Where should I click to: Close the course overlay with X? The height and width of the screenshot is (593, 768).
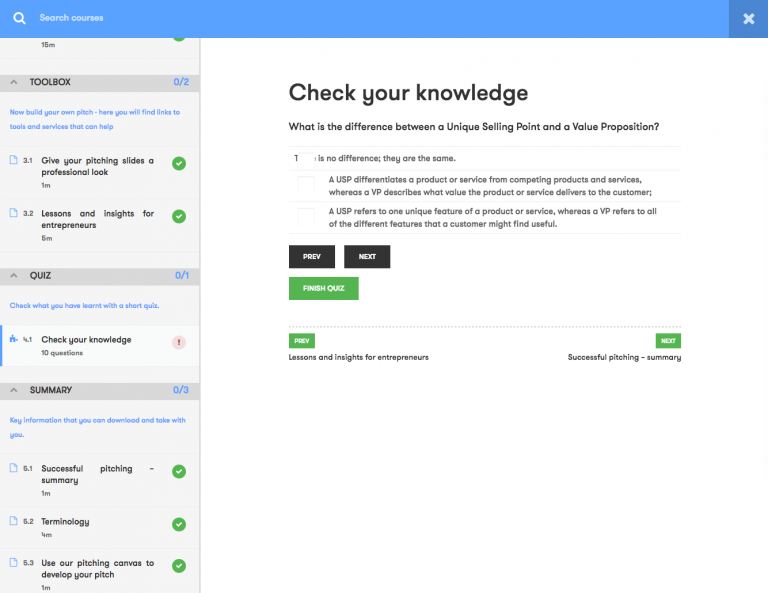748,19
